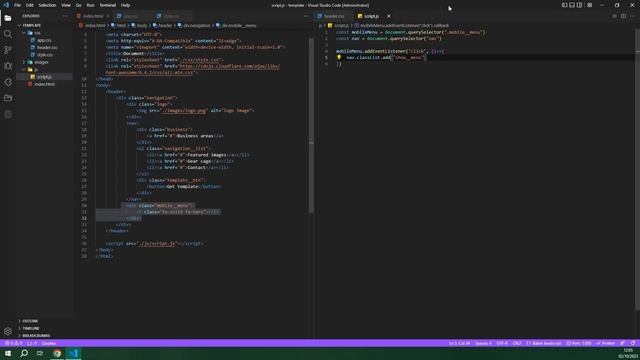Open the File menu
The height and width of the screenshot is (360, 640).
click(x=17, y=5)
